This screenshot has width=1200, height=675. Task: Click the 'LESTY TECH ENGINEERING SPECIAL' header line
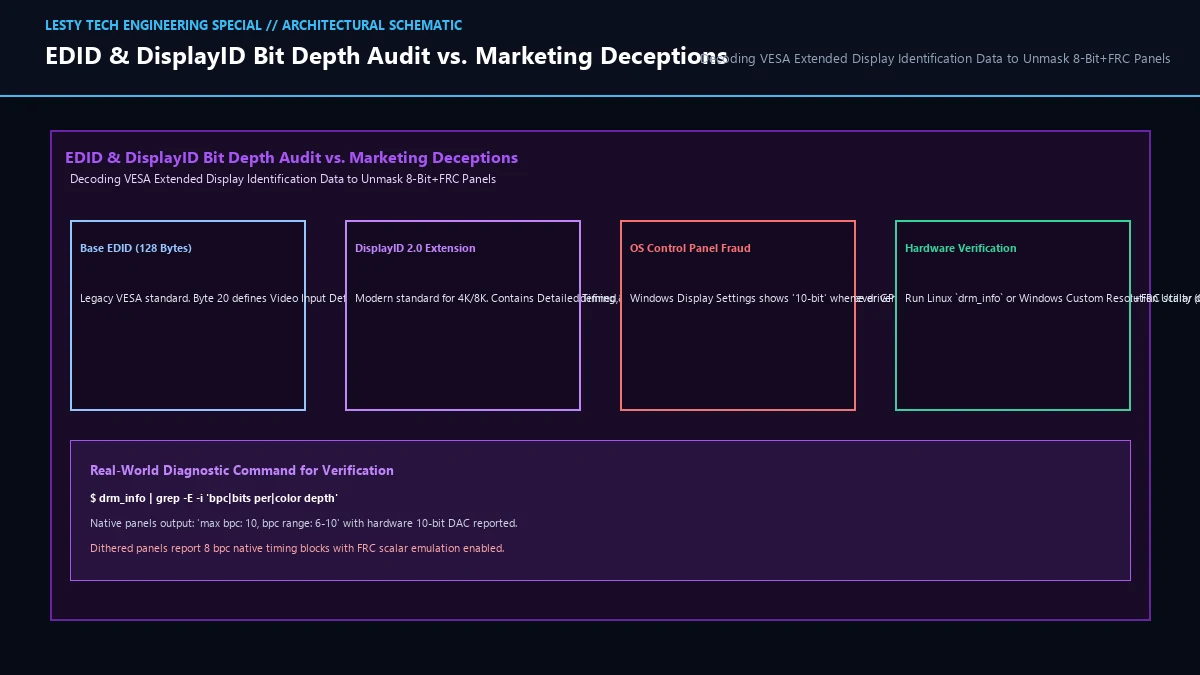[253, 25]
